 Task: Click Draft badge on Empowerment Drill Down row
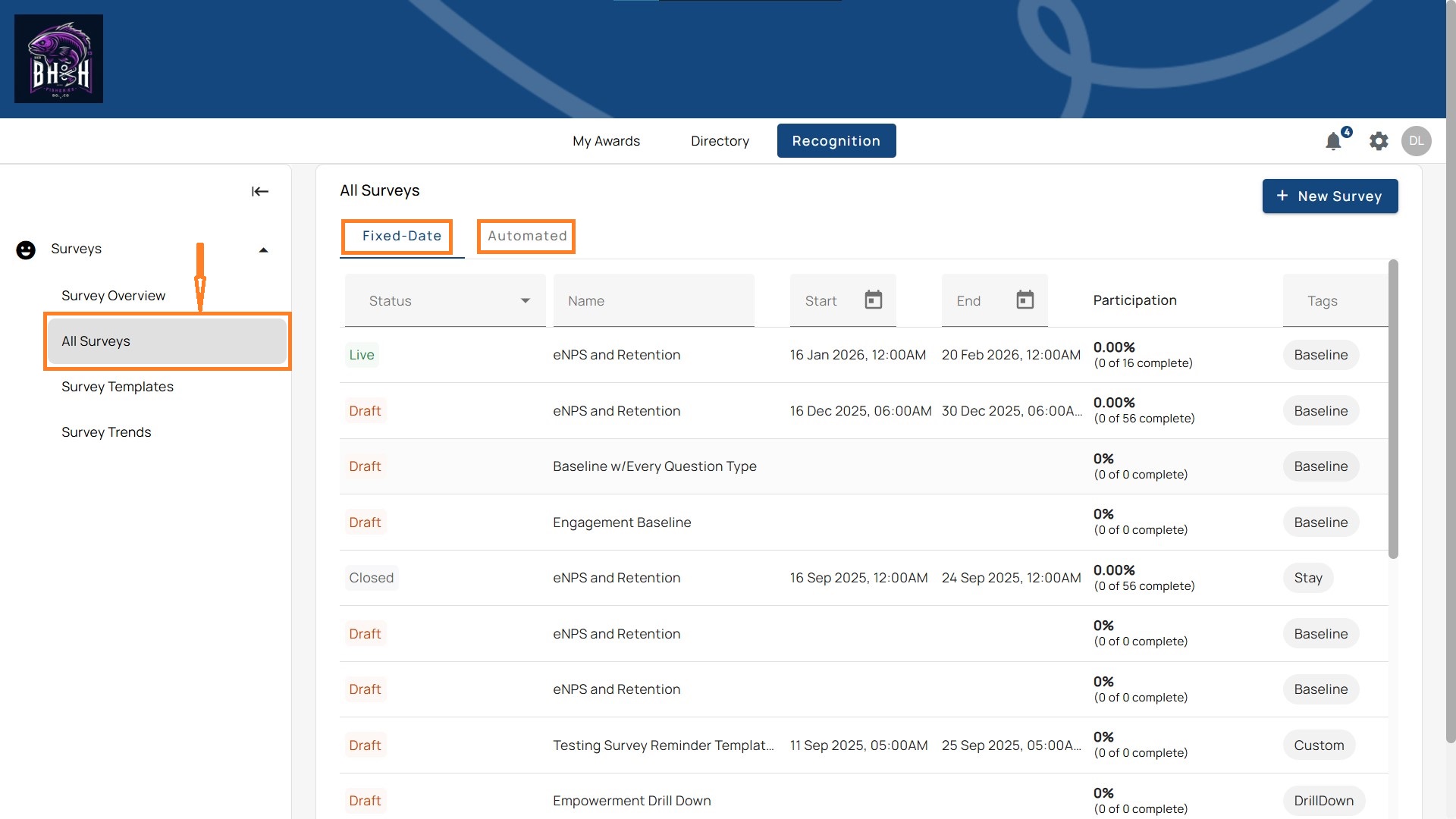coord(365,801)
